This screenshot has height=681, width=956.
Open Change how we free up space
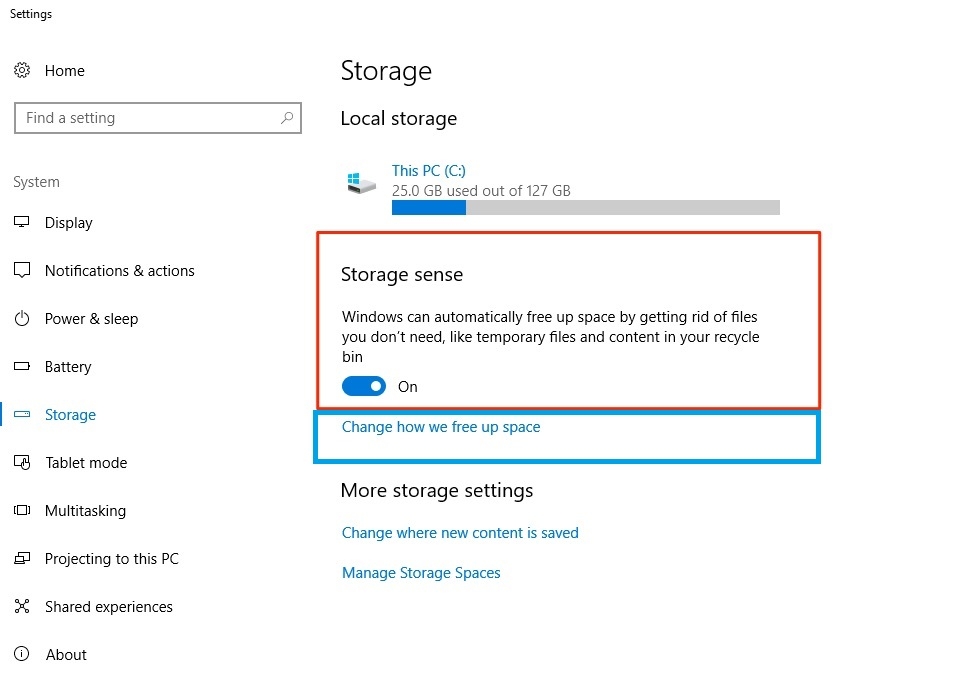[440, 427]
